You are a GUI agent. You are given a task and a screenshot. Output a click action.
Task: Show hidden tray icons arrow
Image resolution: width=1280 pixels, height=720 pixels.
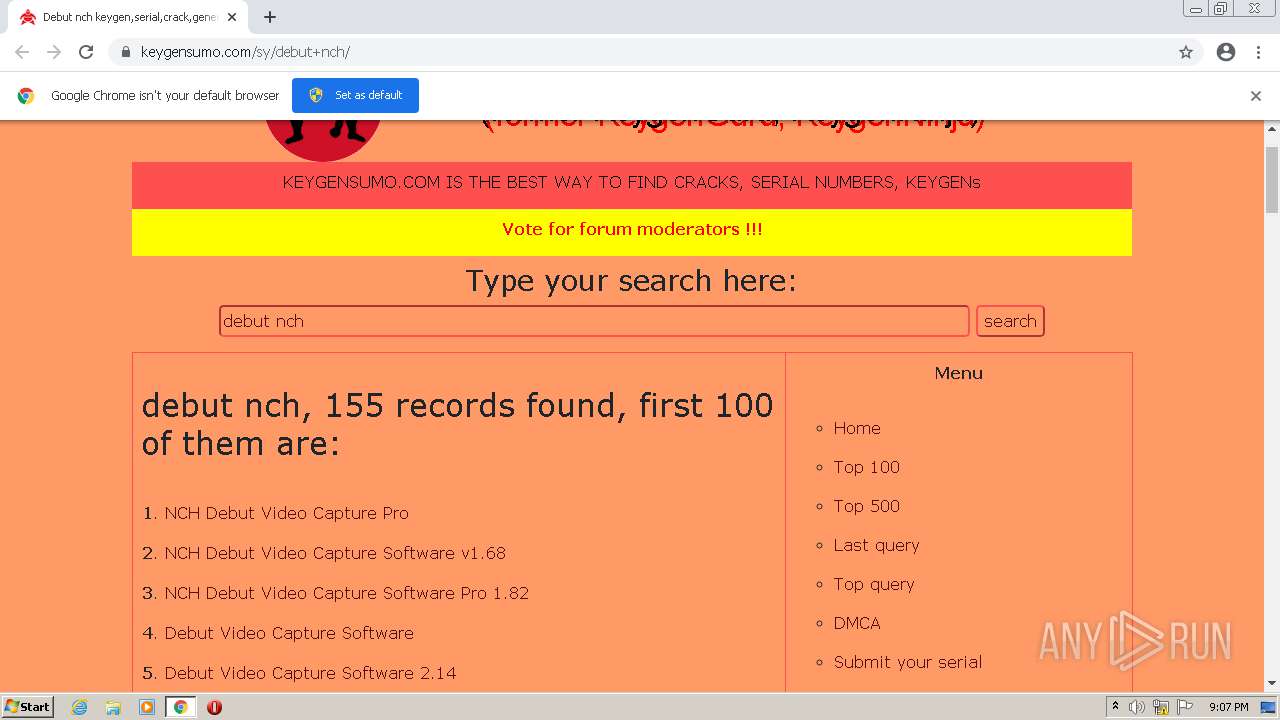click(1115, 707)
